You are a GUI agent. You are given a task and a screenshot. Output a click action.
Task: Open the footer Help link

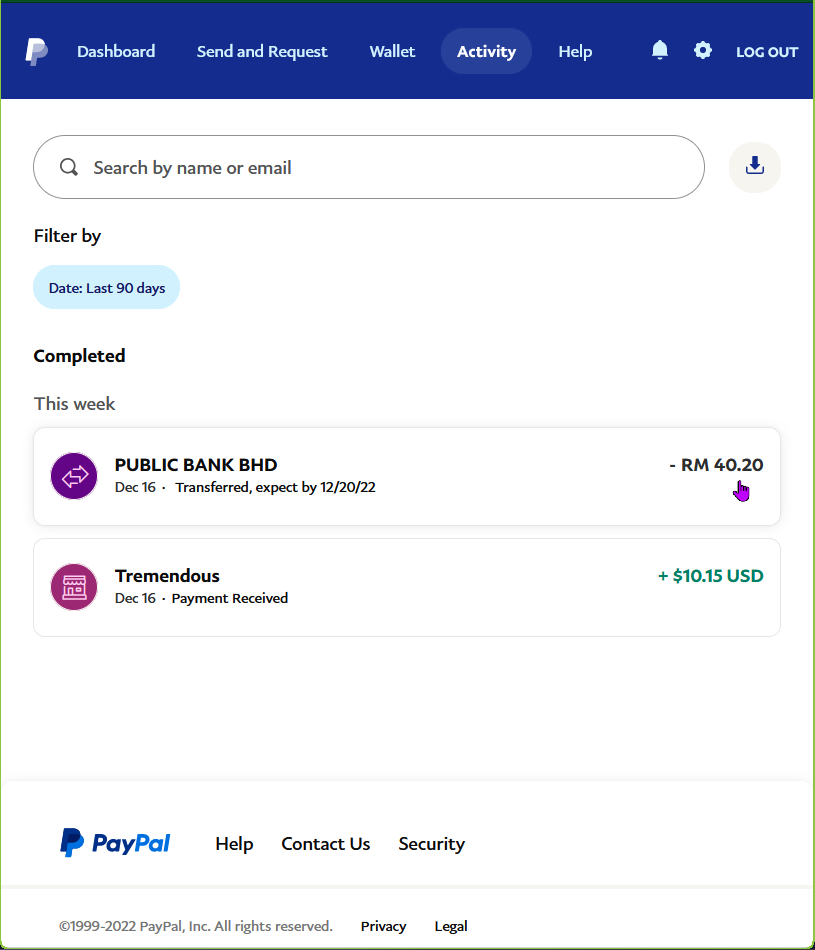pos(234,843)
